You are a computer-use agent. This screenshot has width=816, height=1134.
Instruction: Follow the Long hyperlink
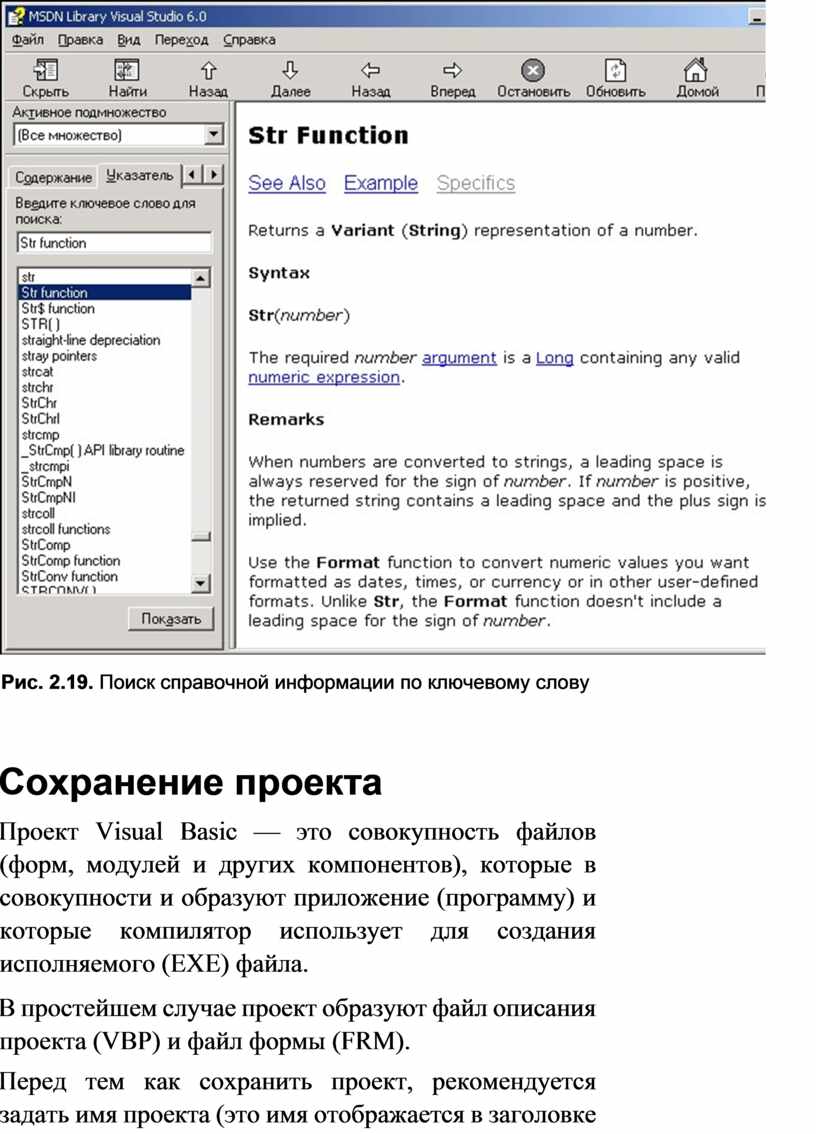[554, 358]
